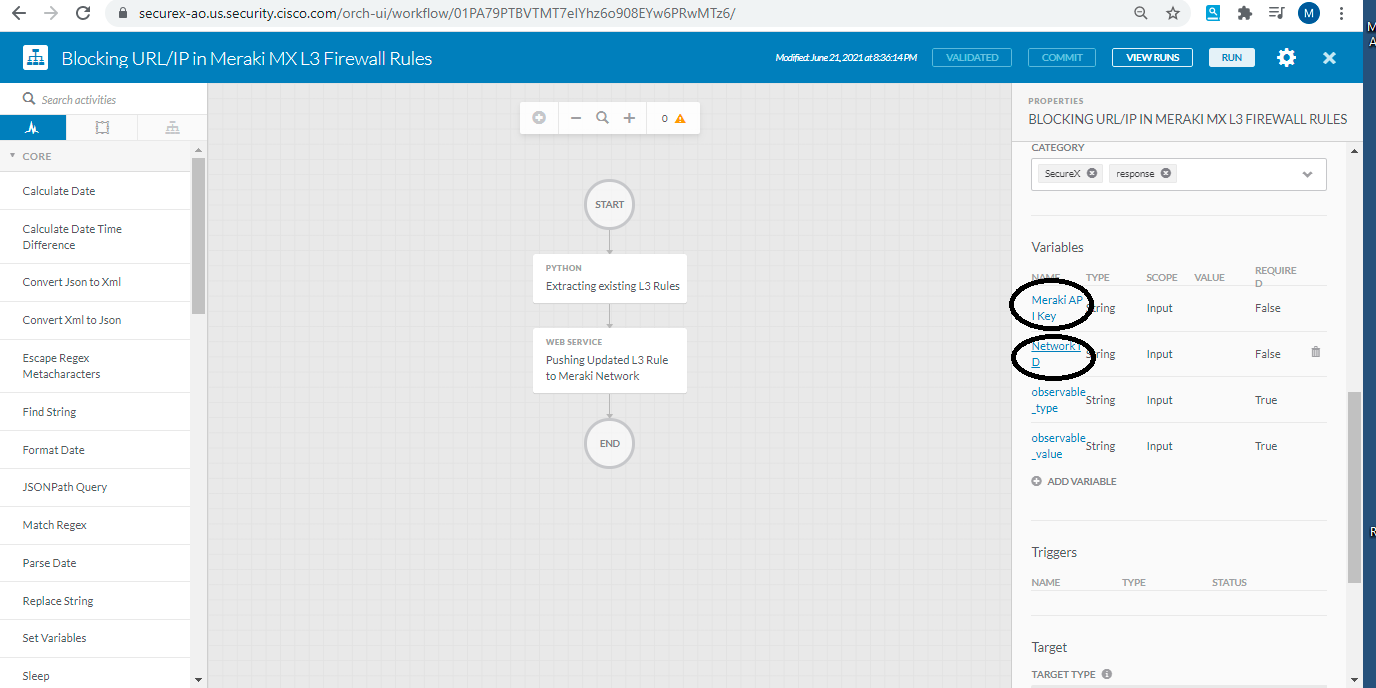Click the blue extension icon in toolbar
This screenshot has width=1376, height=688.
point(1213,13)
